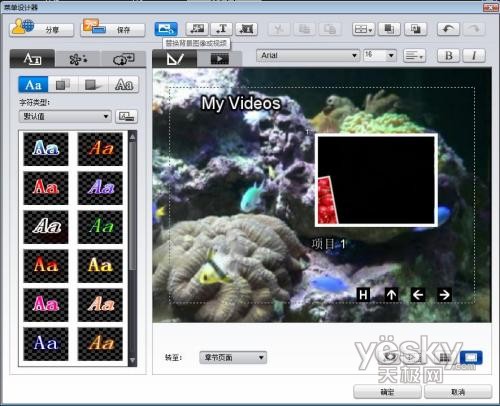Image resolution: width=500 pixels, height=406 pixels.
Task: Toggle bold B text formatting
Action: tap(449, 55)
